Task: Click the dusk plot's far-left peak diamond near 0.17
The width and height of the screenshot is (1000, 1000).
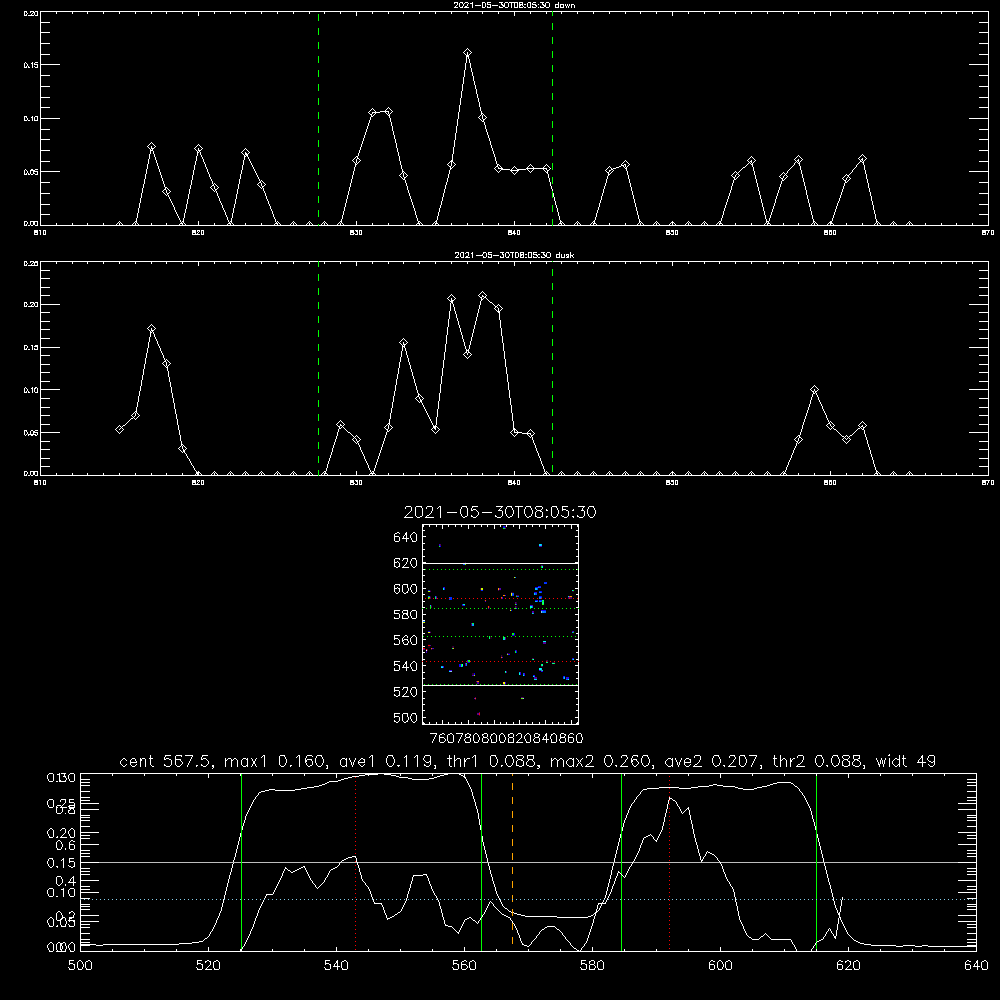Action: click(x=151, y=328)
